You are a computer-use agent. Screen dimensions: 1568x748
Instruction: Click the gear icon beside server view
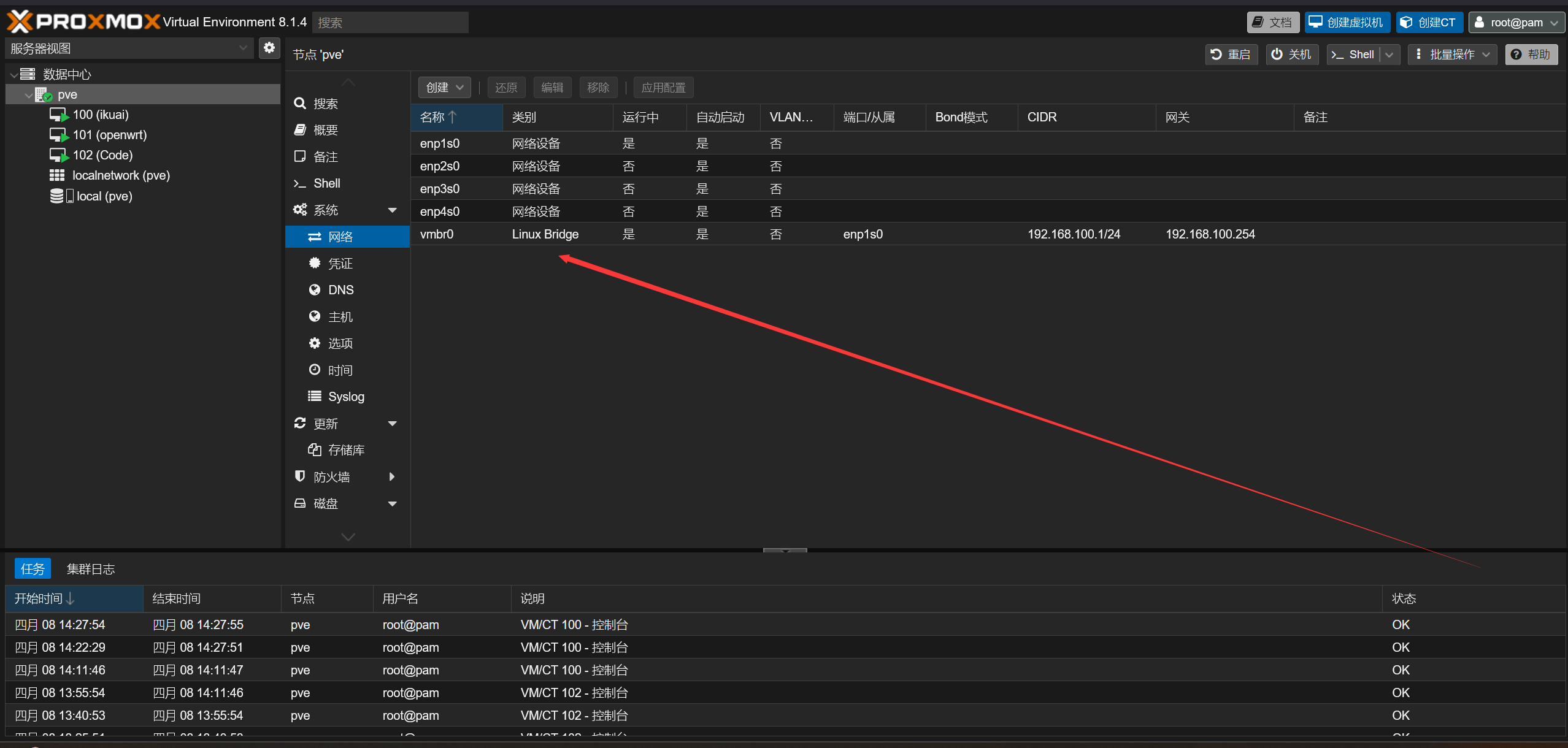coord(269,48)
